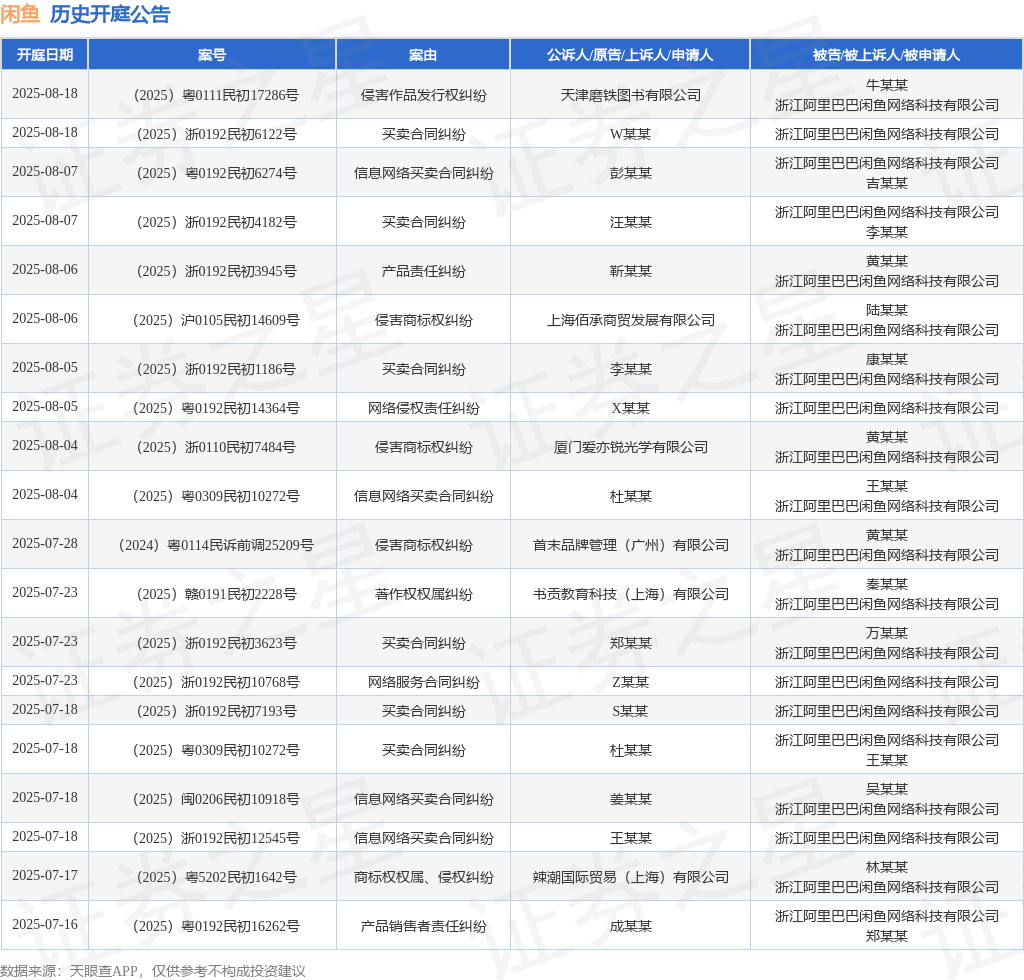Select case number (2025)浙0192民初3623号

216,644
